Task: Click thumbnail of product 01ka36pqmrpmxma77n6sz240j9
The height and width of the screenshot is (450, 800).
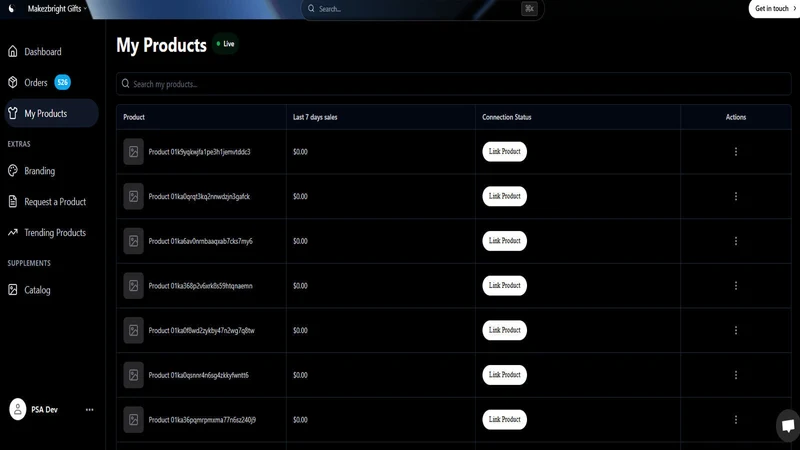Action: pyautogui.click(x=133, y=419)
